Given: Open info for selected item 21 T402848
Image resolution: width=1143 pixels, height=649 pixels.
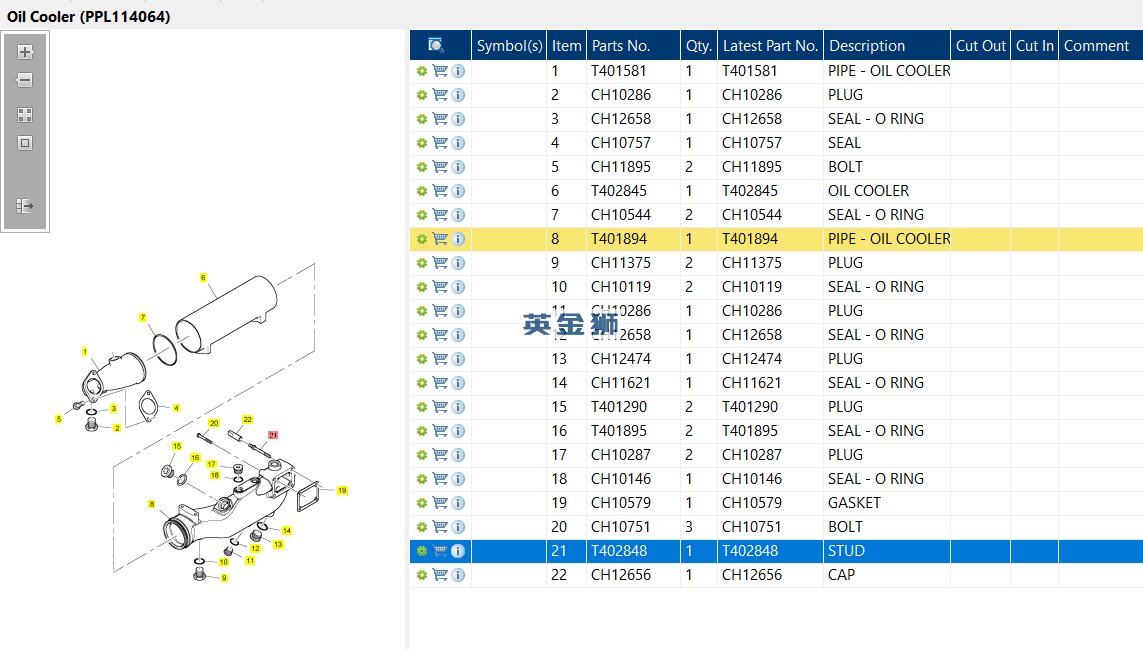Looking at the screenshot, I should (x=458, y=551).
